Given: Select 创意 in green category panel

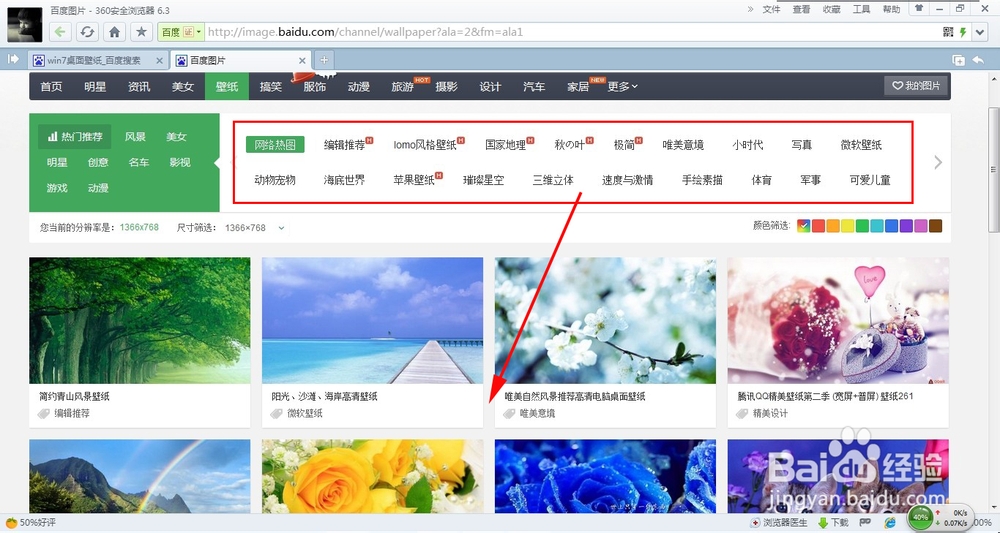Looking at the screenshot, I should coord(98,162).
